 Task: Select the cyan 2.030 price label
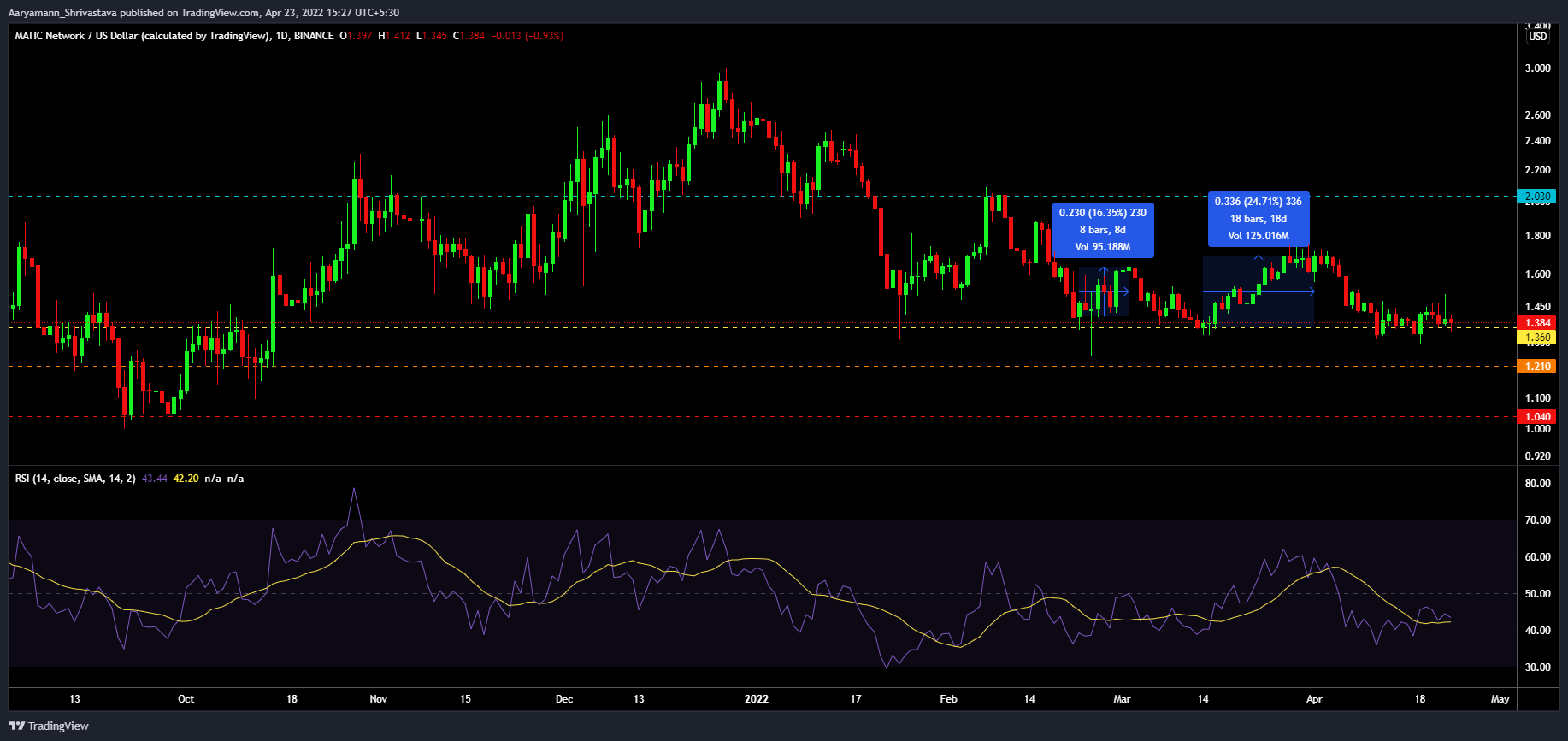tap(1537, 196)
